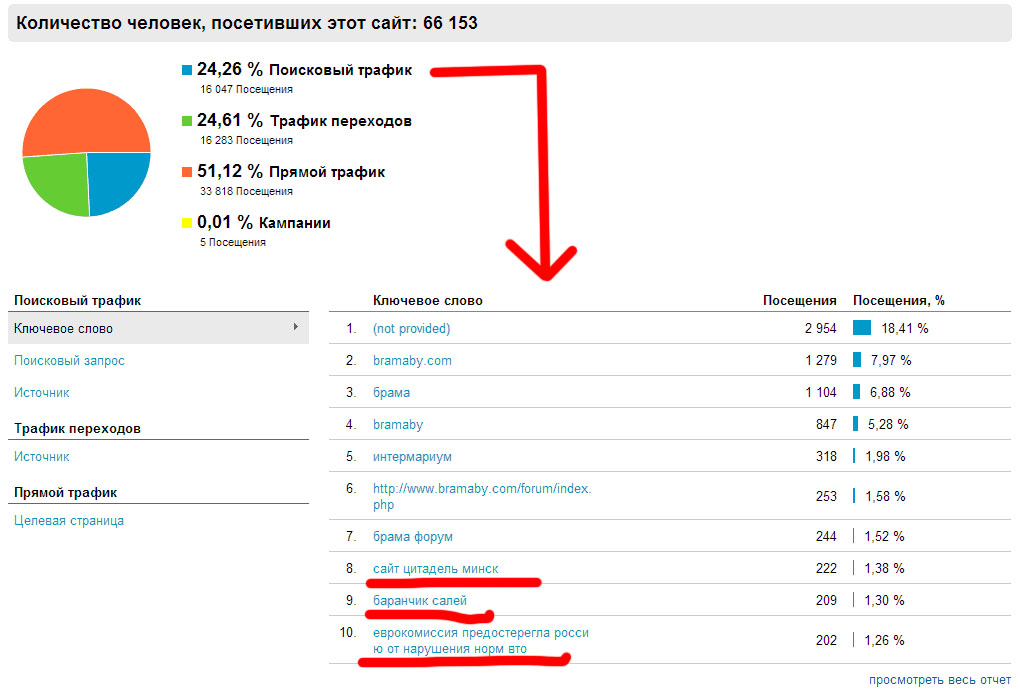This screenshot has height=694, width=1020.
Task: Open Поисковый запрос in the search traffic section
Action: tap(69, 360)
